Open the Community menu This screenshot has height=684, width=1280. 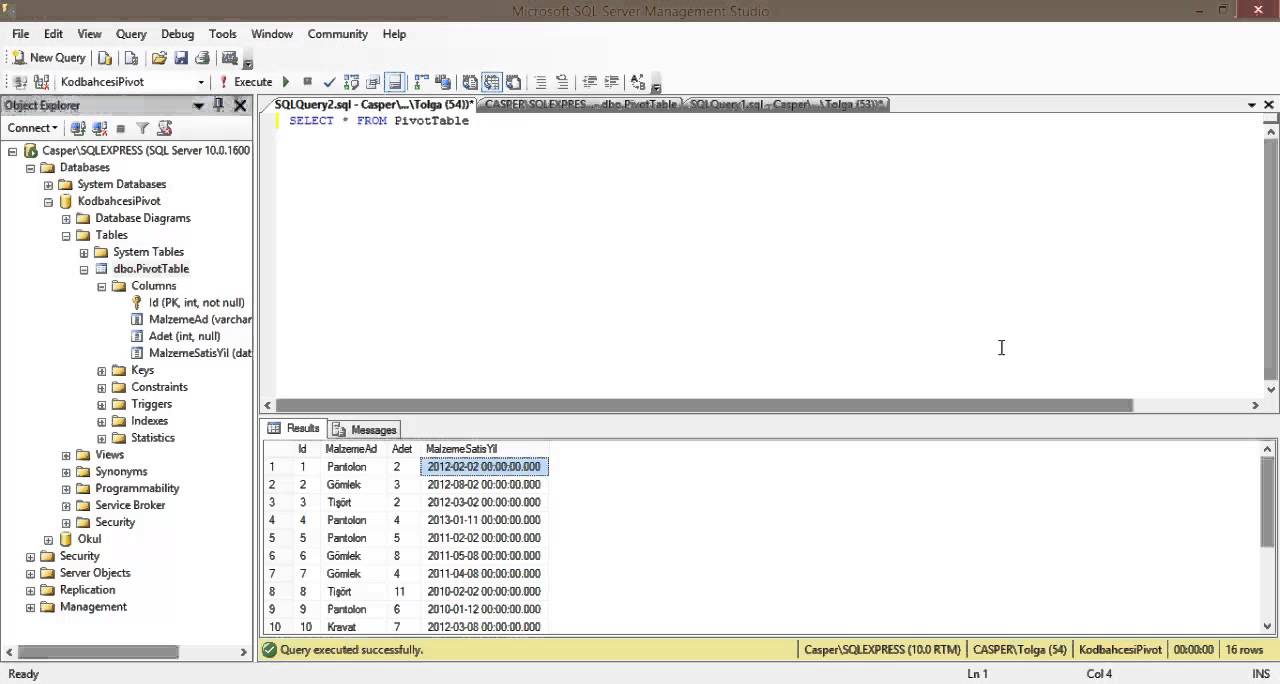pyautogui.click(x=338, y=34)
